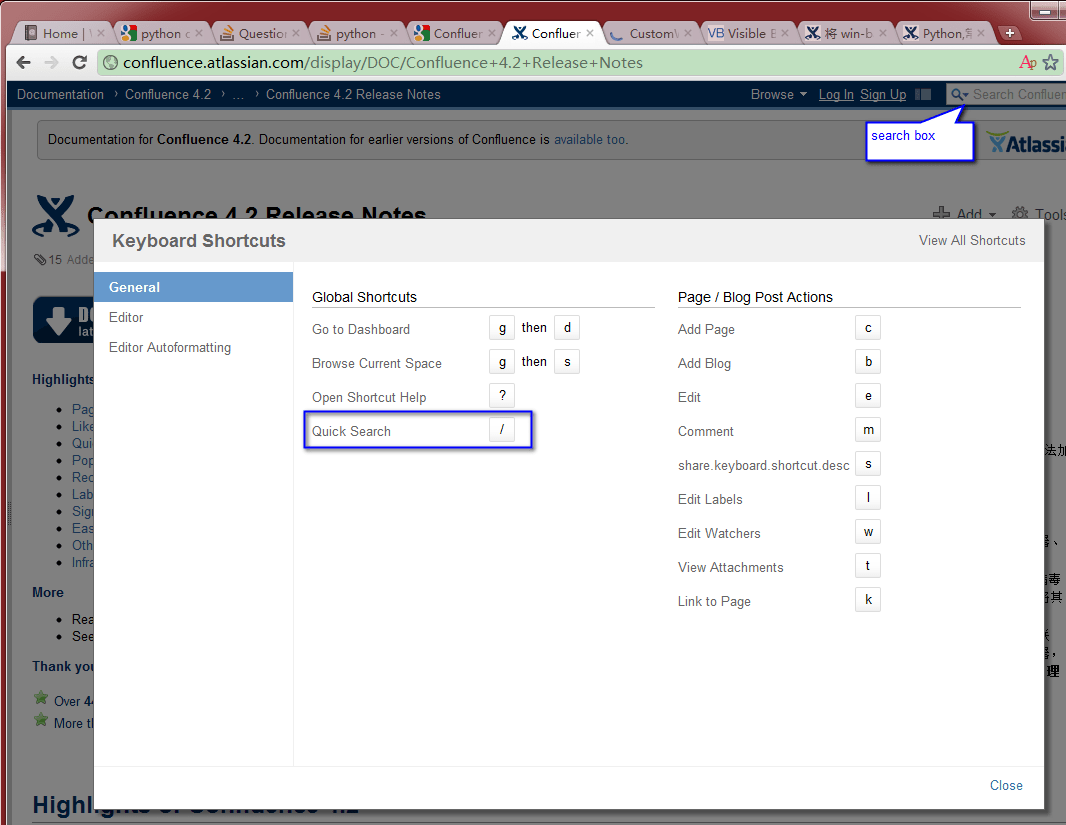Click the 'Edit Watchers' shortcut text
Viewport: 1066px width, 825px height.
pos(719,533)
